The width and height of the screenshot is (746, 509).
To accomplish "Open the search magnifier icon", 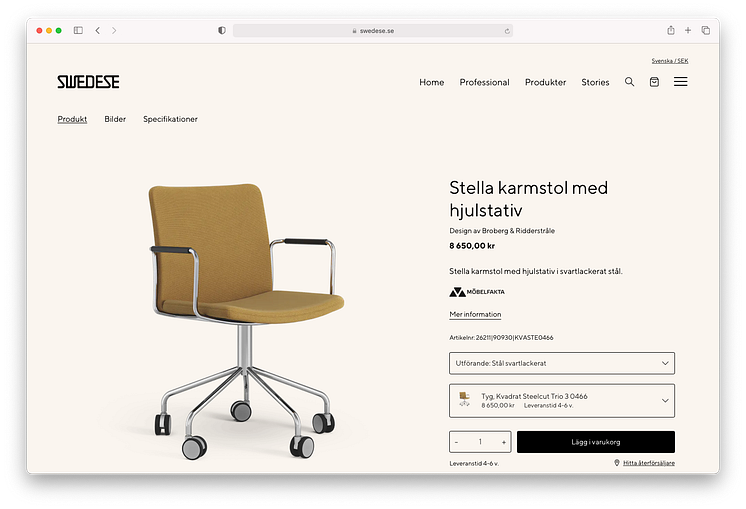I will click(629, 82).
